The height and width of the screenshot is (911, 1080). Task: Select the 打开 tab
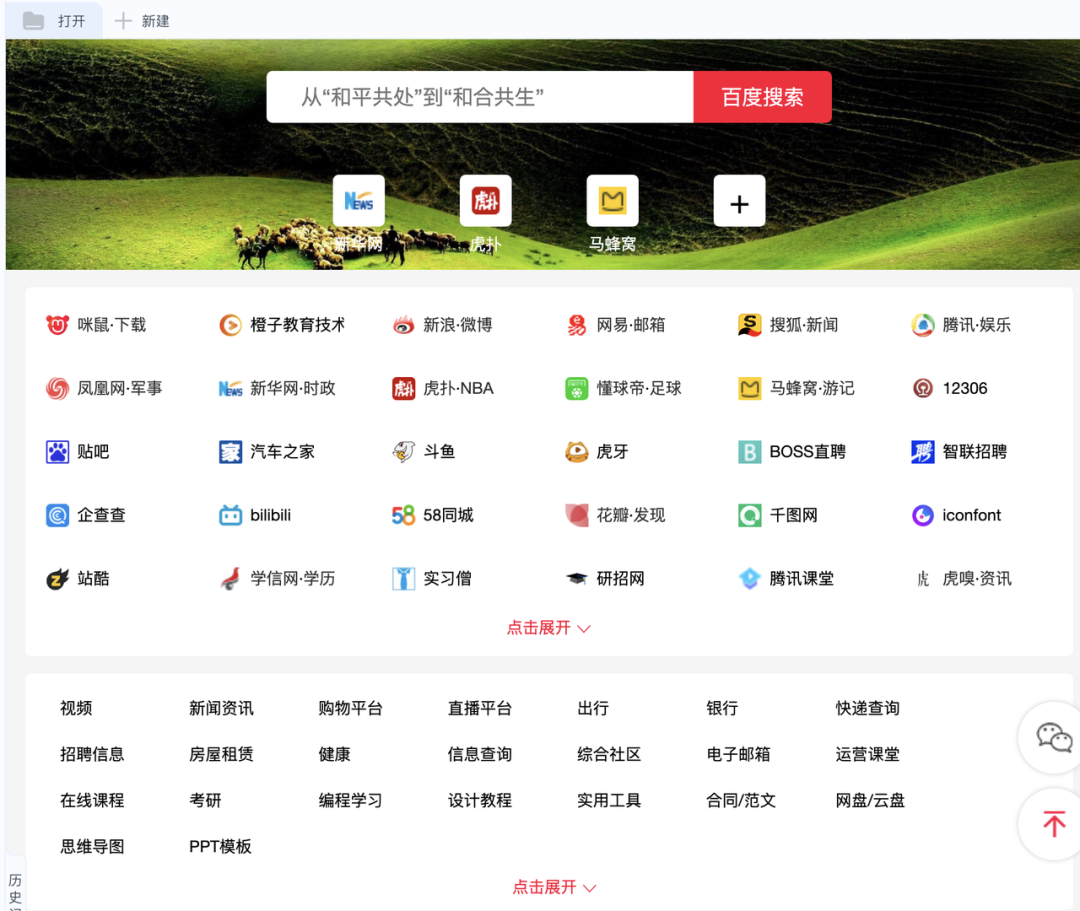pos(54,19)
